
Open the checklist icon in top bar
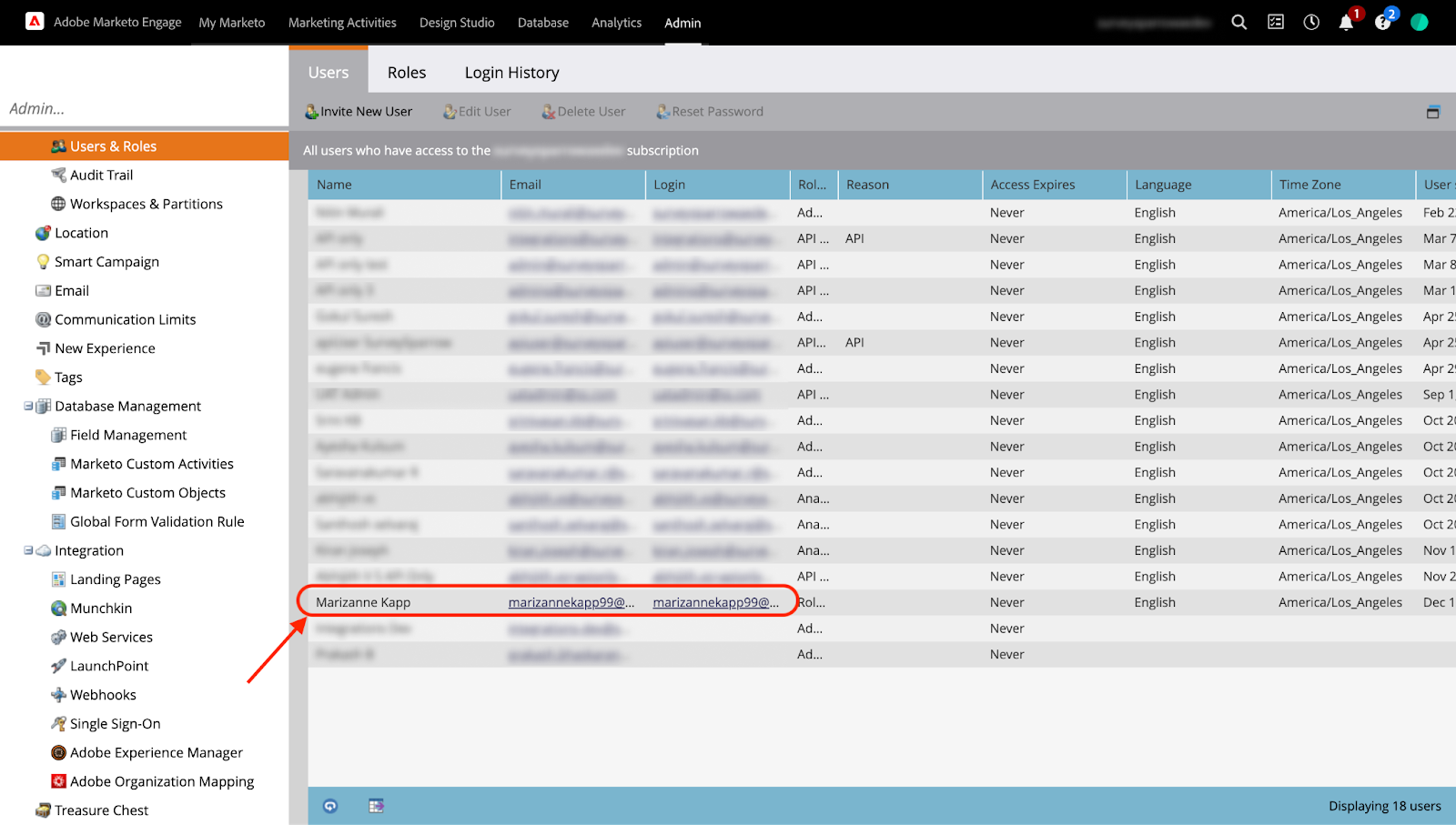coord(1276,23)
